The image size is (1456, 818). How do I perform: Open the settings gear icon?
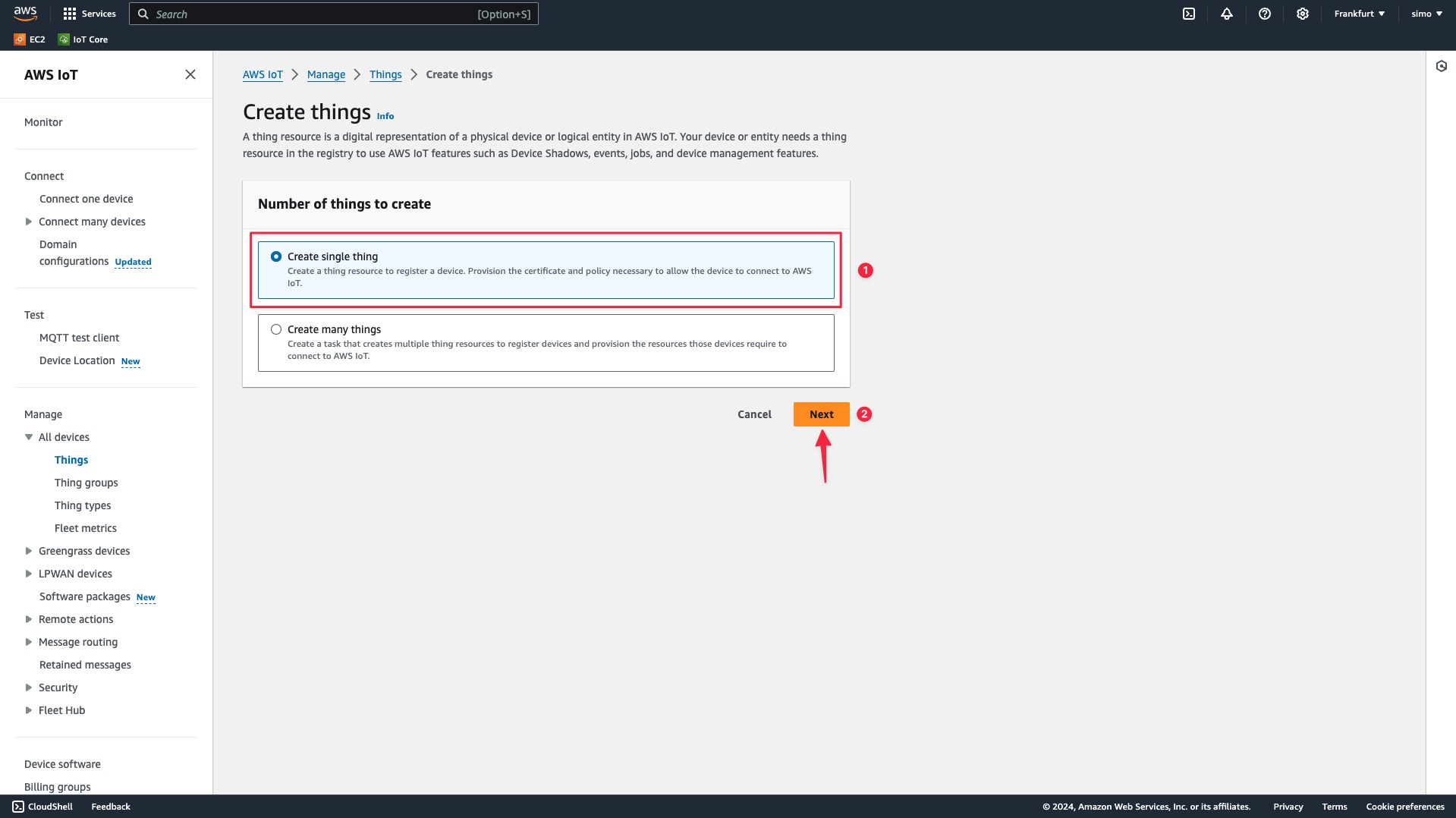point(1302,14)
